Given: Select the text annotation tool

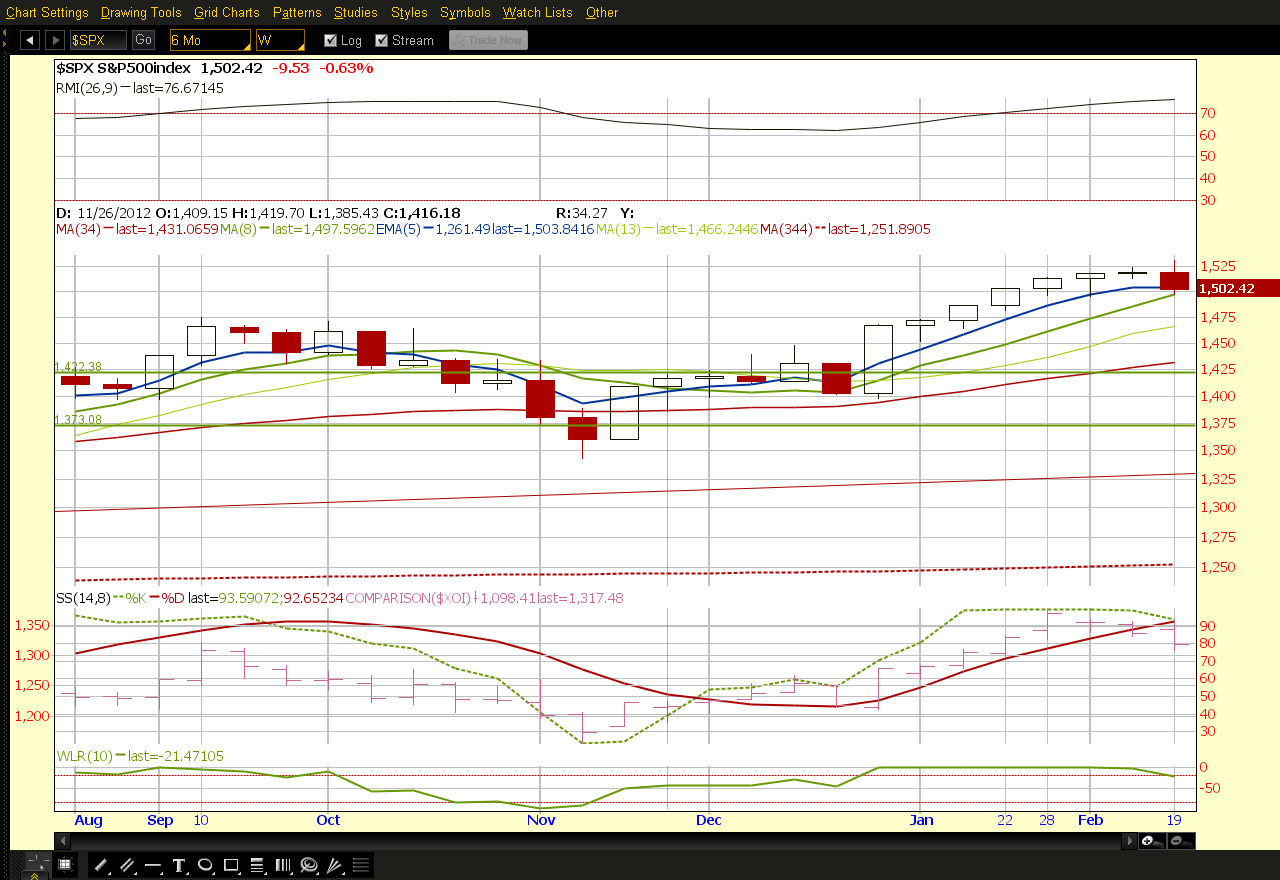Looking at the screenshot, I should pyautogui.click(x=179, y=865).
